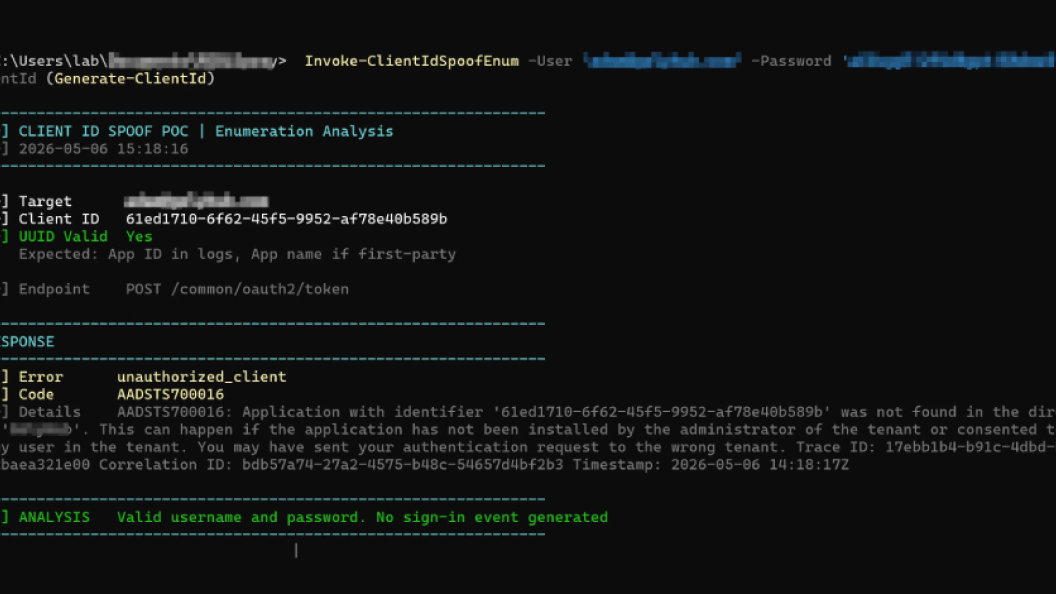Click the 'CLIENT ID SPOOF POC' heading
The width and height of the screenshot is (1056, 594).
coord(103,131)
